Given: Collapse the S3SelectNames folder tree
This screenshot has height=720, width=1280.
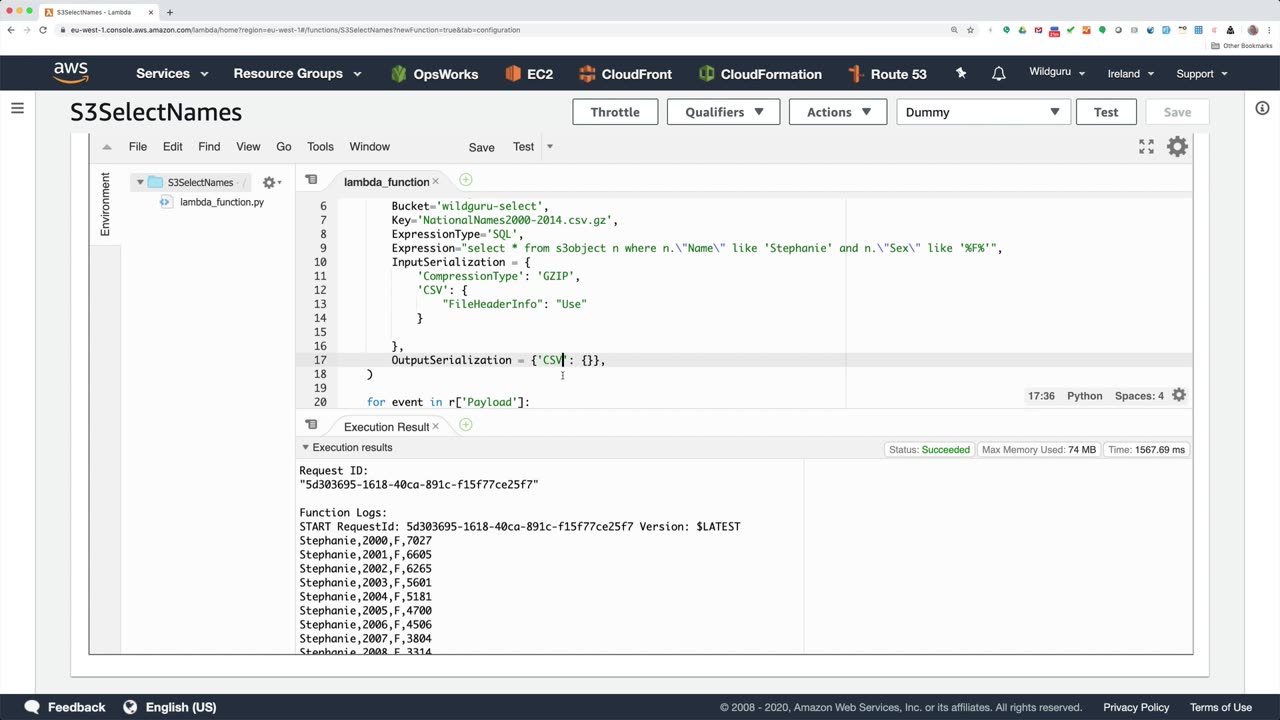Looking at the screenshot, I should [140, 182].
